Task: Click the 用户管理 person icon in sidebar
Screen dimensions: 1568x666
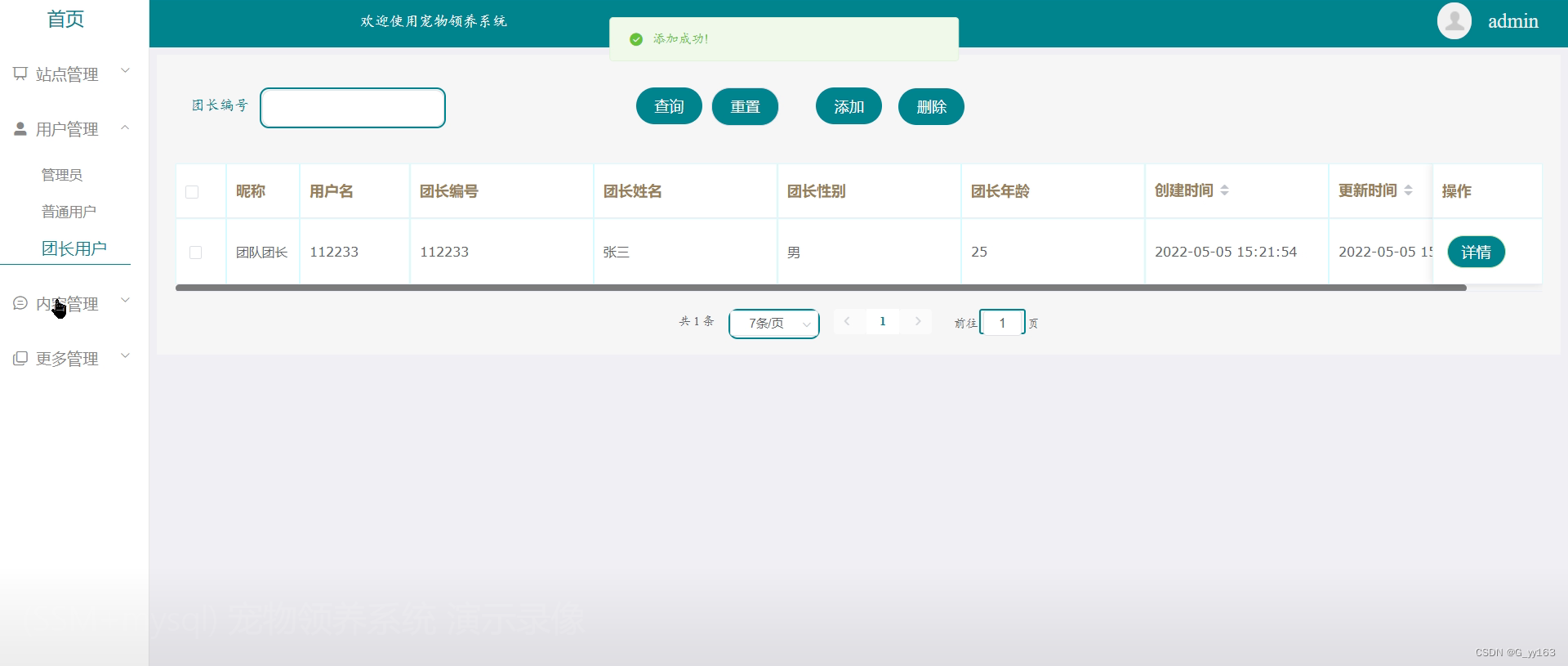Action: [20, 129]
